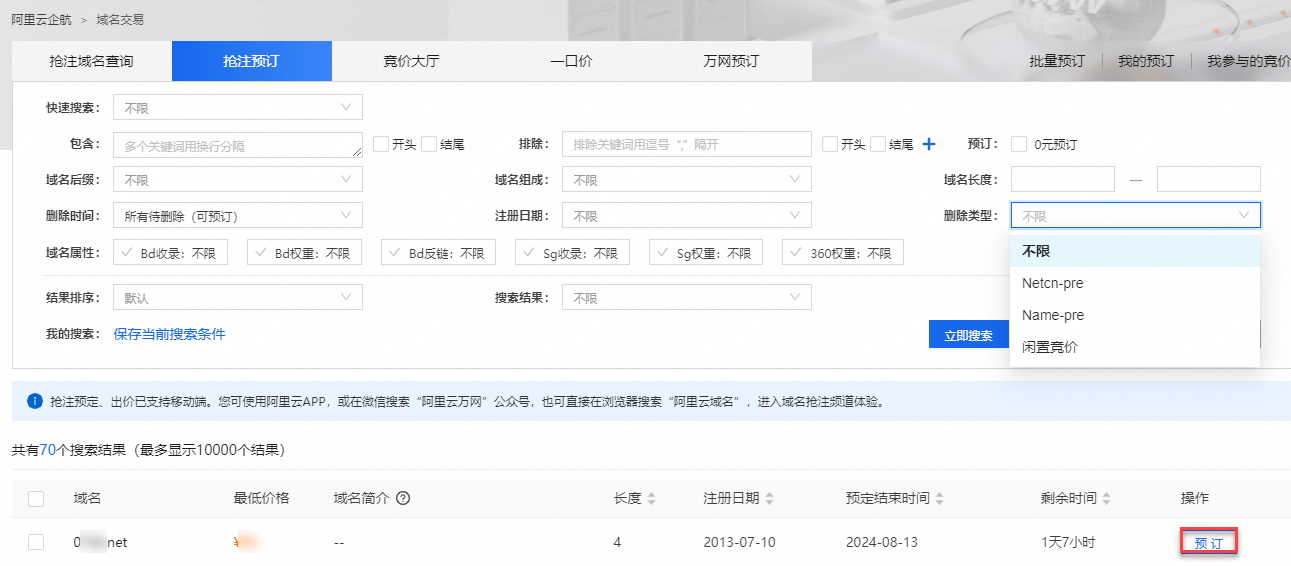1291x566 pixels.
Task: Open the 360权重 attribute filter
Action: click(x=843, y=253)
